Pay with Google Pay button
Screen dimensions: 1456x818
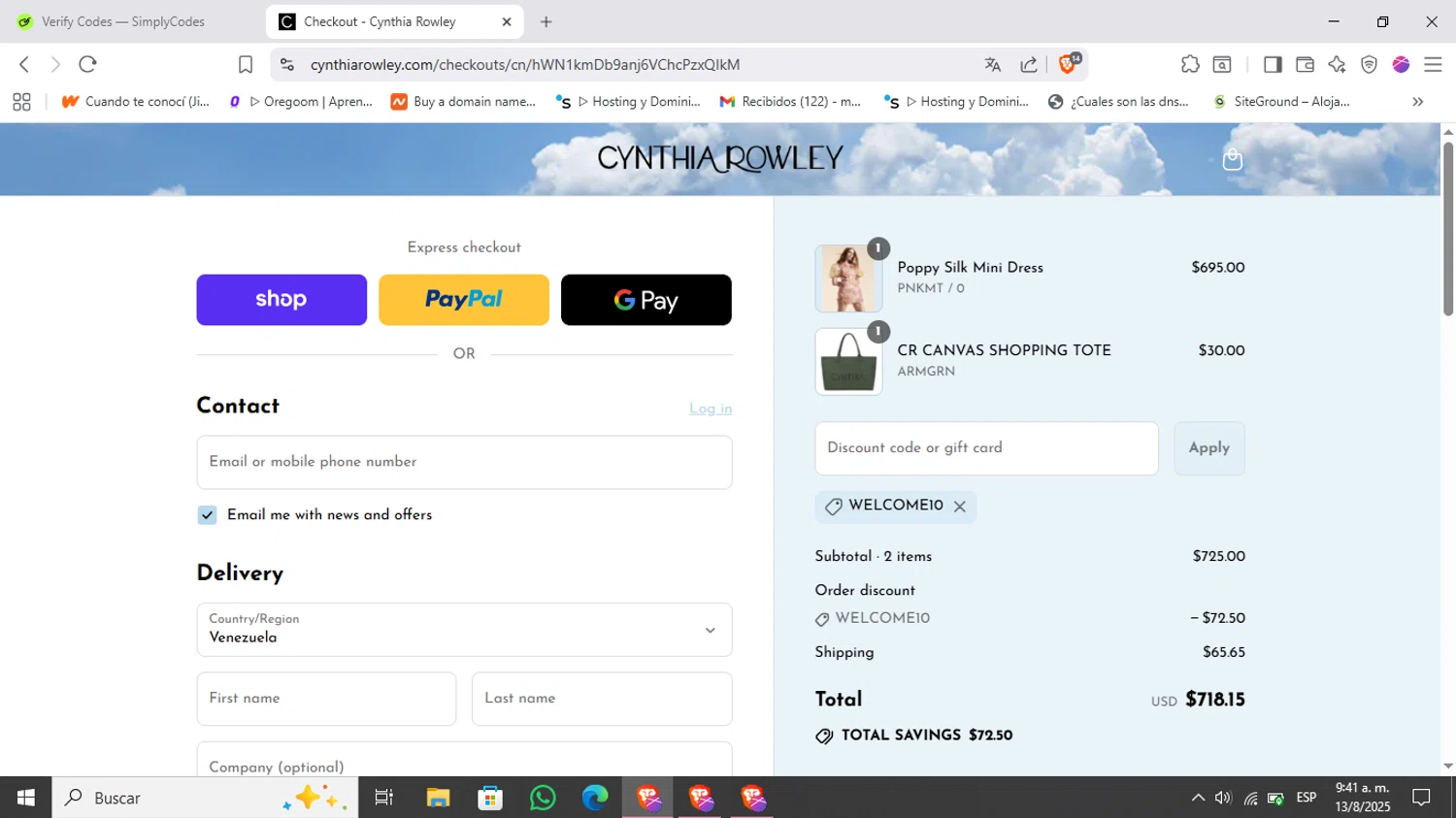point(646,300)
